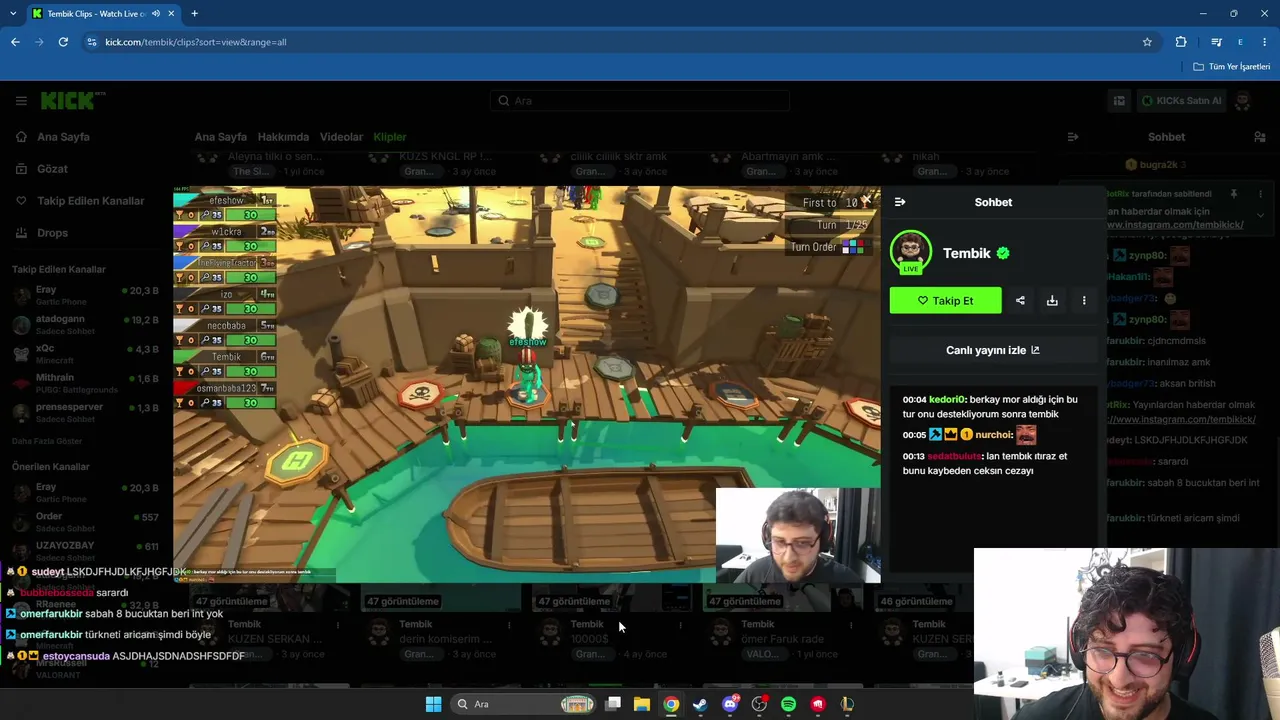Viewport: 1280px width, 720px height.
Task: Go back with the browser back arrow
Action: [15, 42]
